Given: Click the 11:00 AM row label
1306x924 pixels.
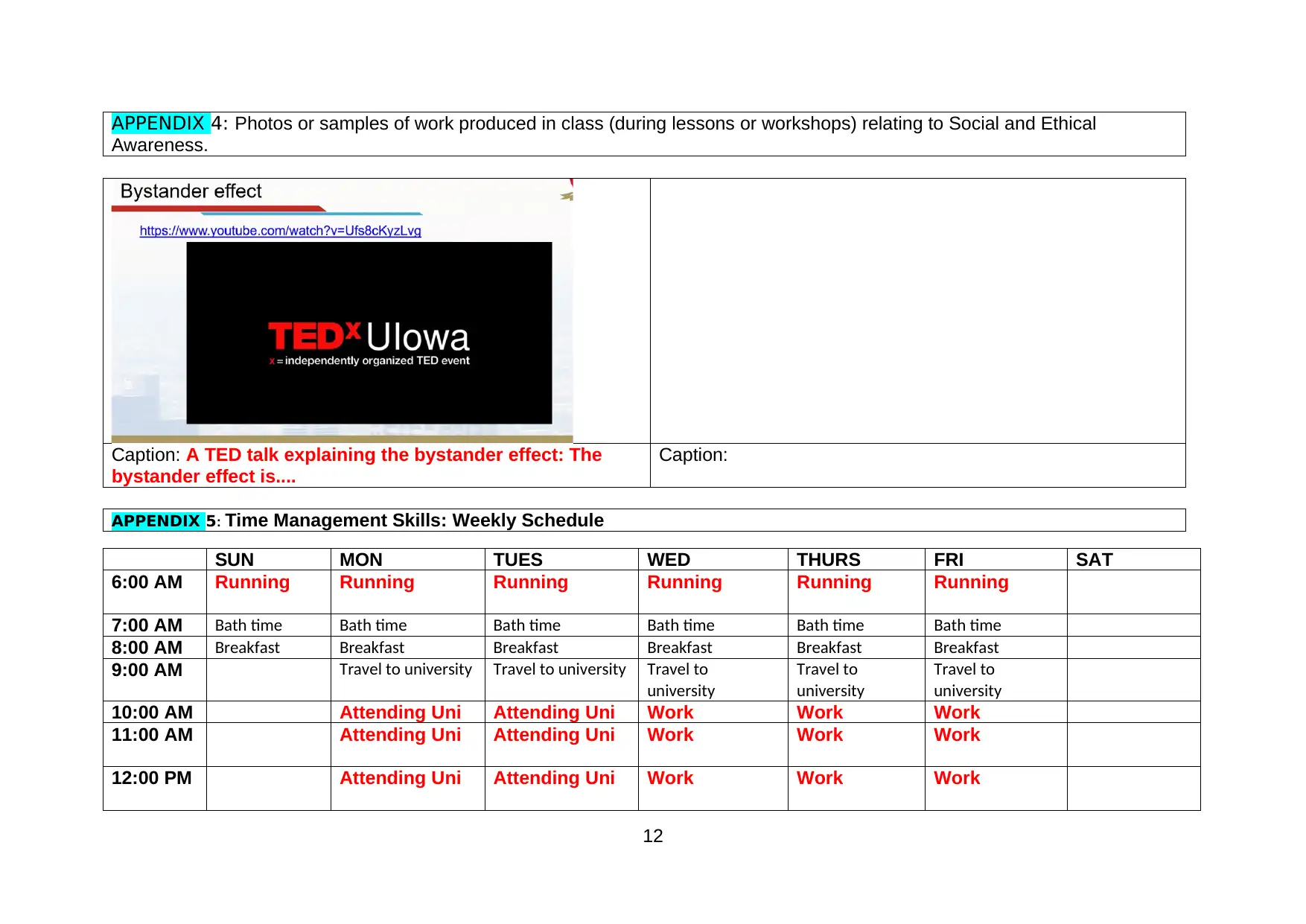Looking at the screenshot, I should (x=152, y=735).
